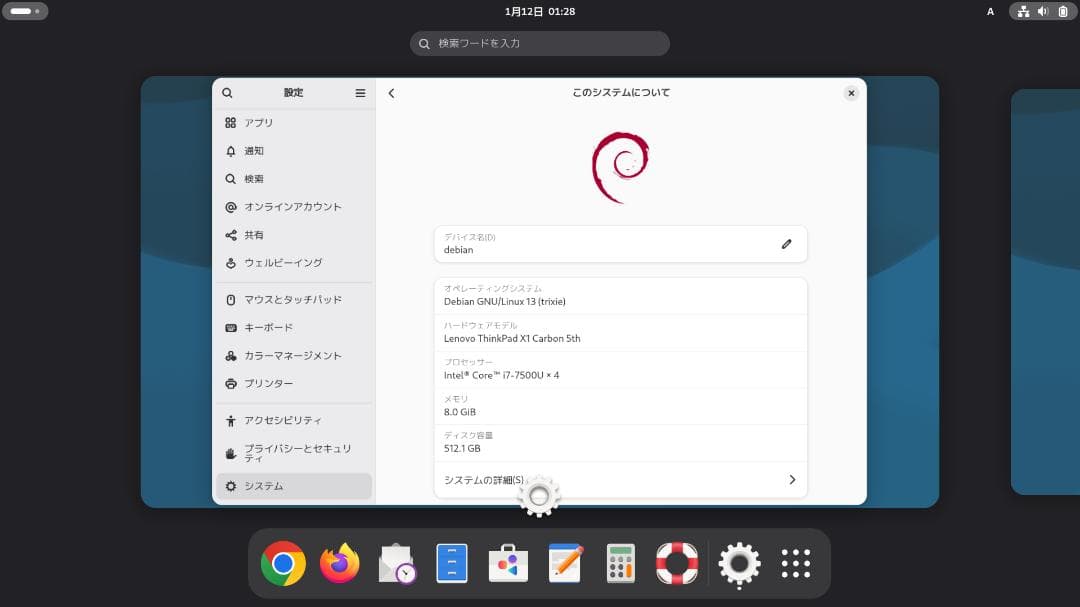Edit the device name with the pencil icon
1080x607 pixels.
786,244
